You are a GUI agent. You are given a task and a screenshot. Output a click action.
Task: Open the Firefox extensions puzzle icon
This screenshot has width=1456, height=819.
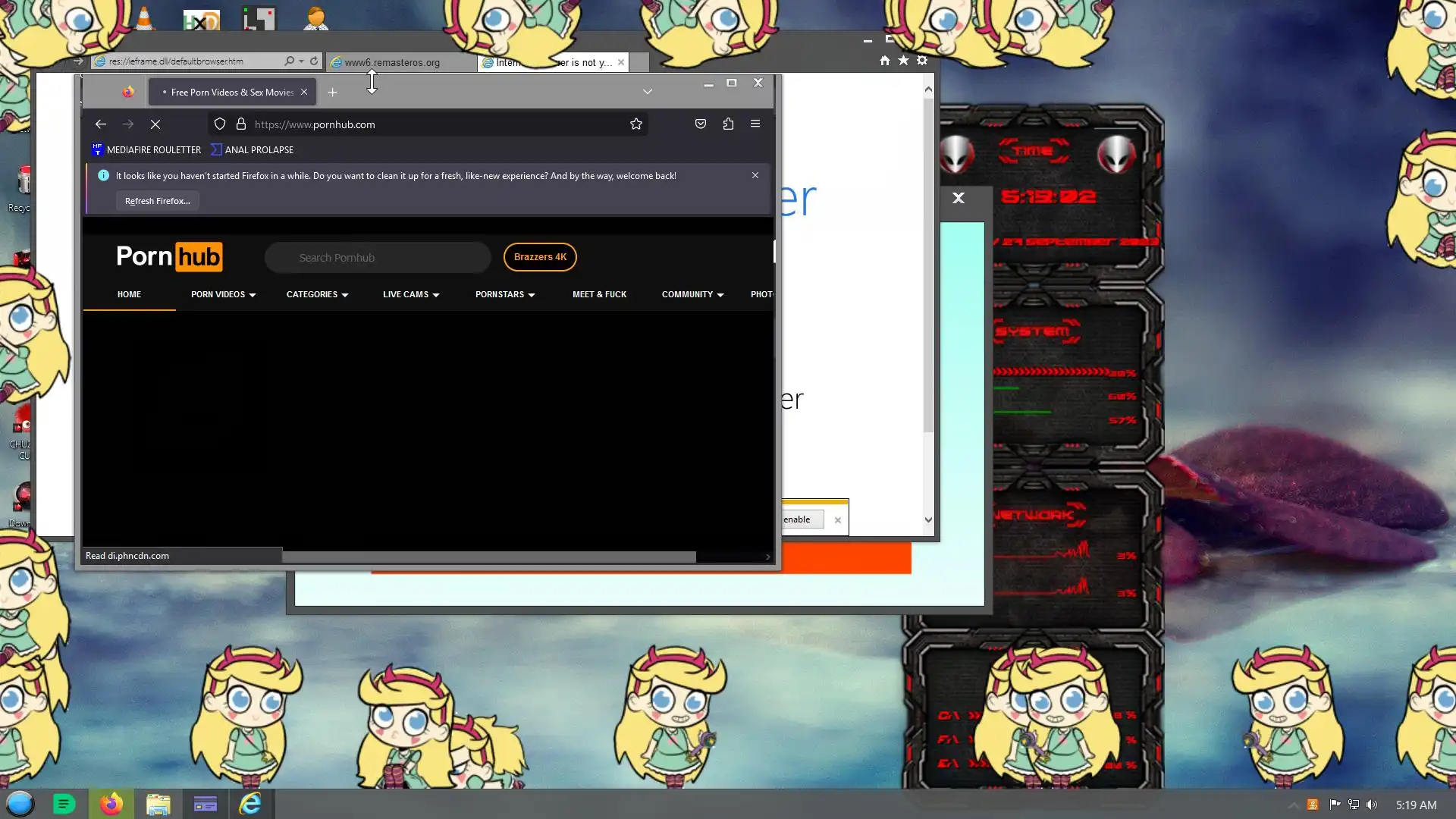[728, 124]
